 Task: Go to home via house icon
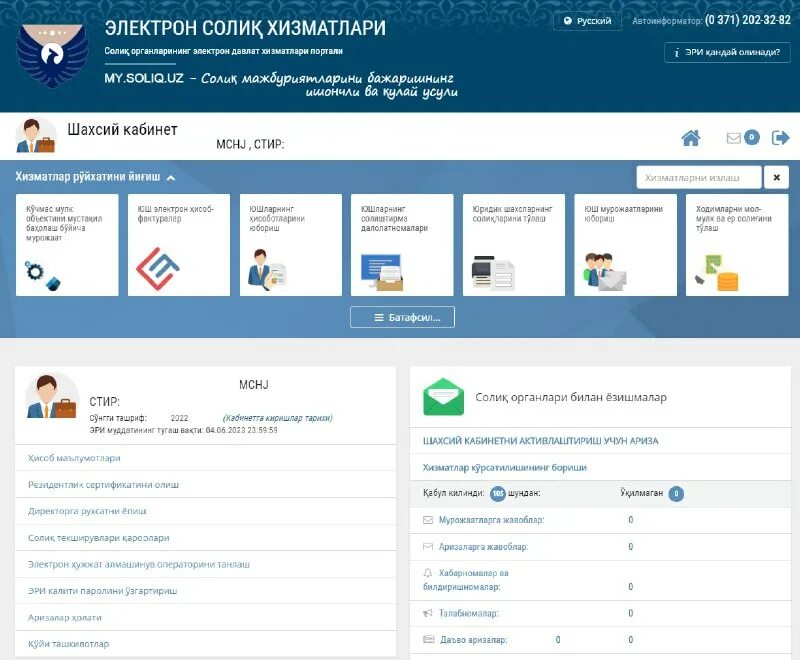pyautogui.click(x=691, y=138)
